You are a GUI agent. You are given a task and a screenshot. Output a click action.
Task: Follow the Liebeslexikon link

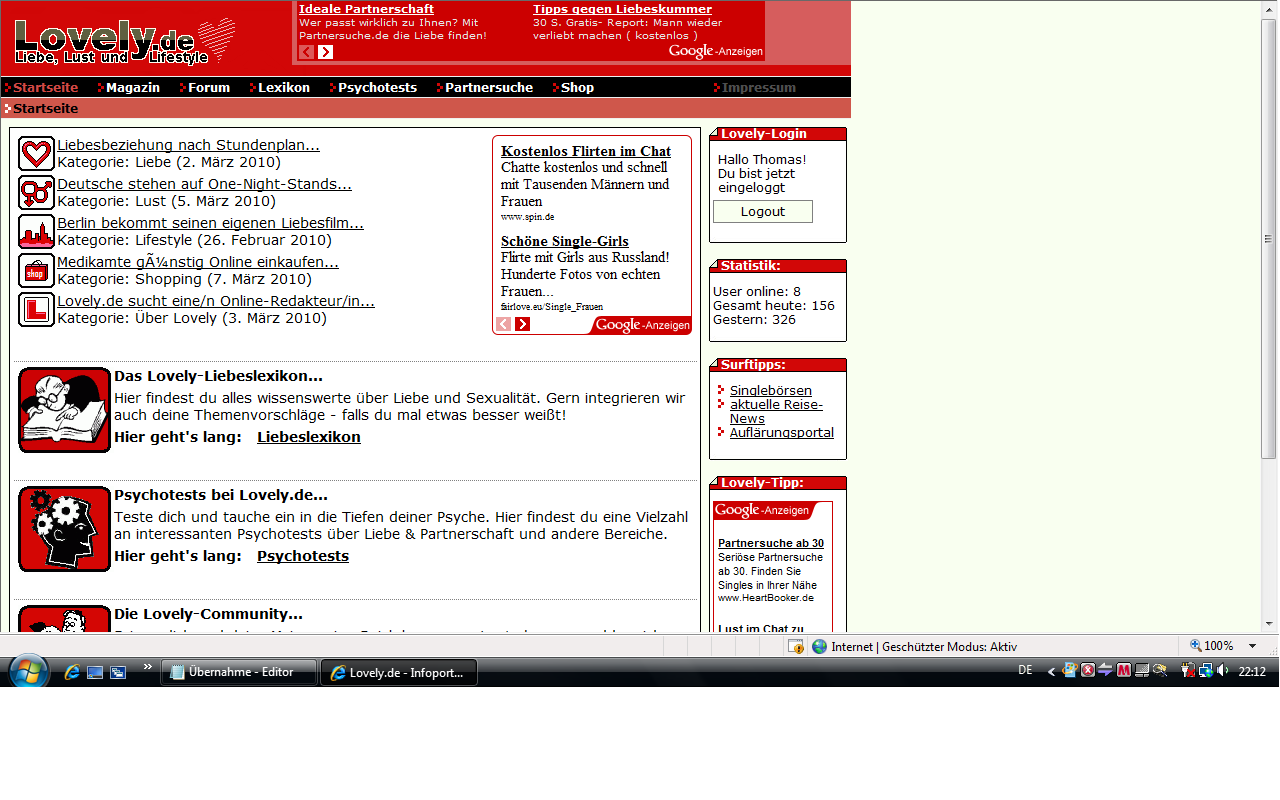(309, 437)
